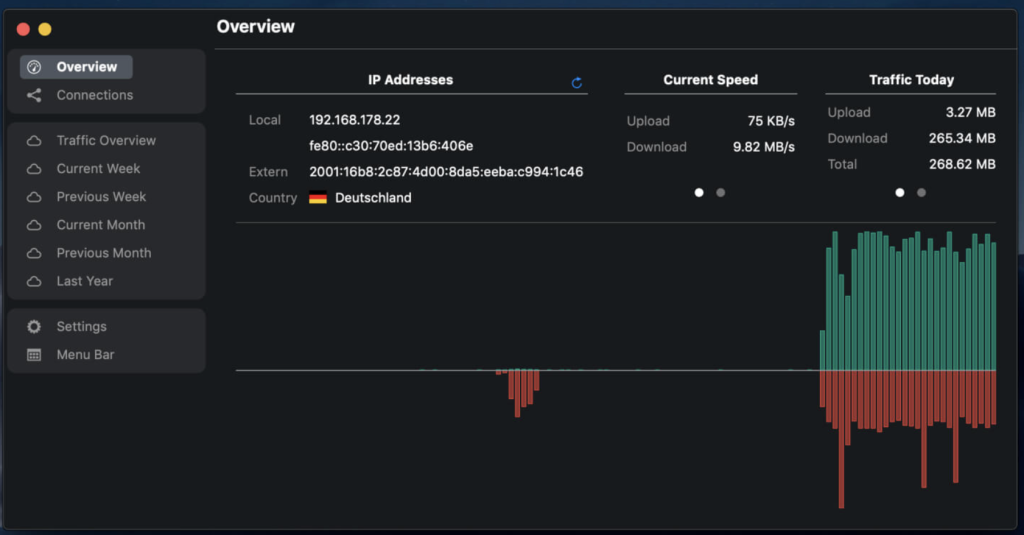Click IPv6 address fe80::c30:70ed:13b6:406e
Image resolution: width=1024 pixels, height=535 pixels.
391,146
